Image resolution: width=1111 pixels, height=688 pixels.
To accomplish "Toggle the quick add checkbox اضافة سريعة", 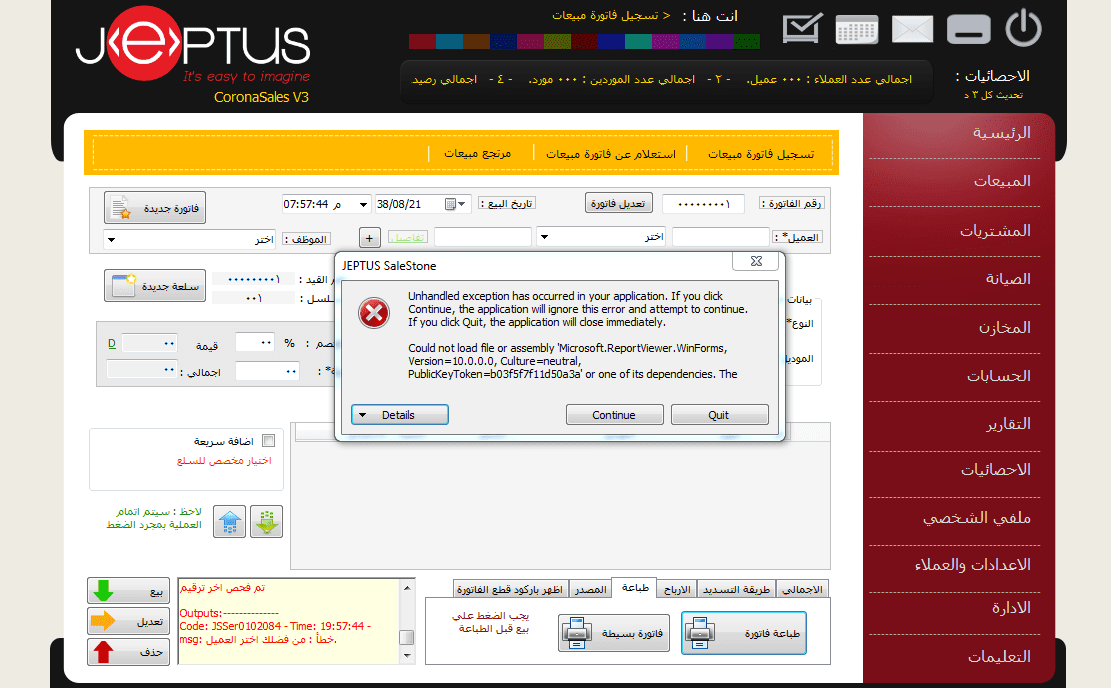I will pyautogui.click(x=269, y=441).
